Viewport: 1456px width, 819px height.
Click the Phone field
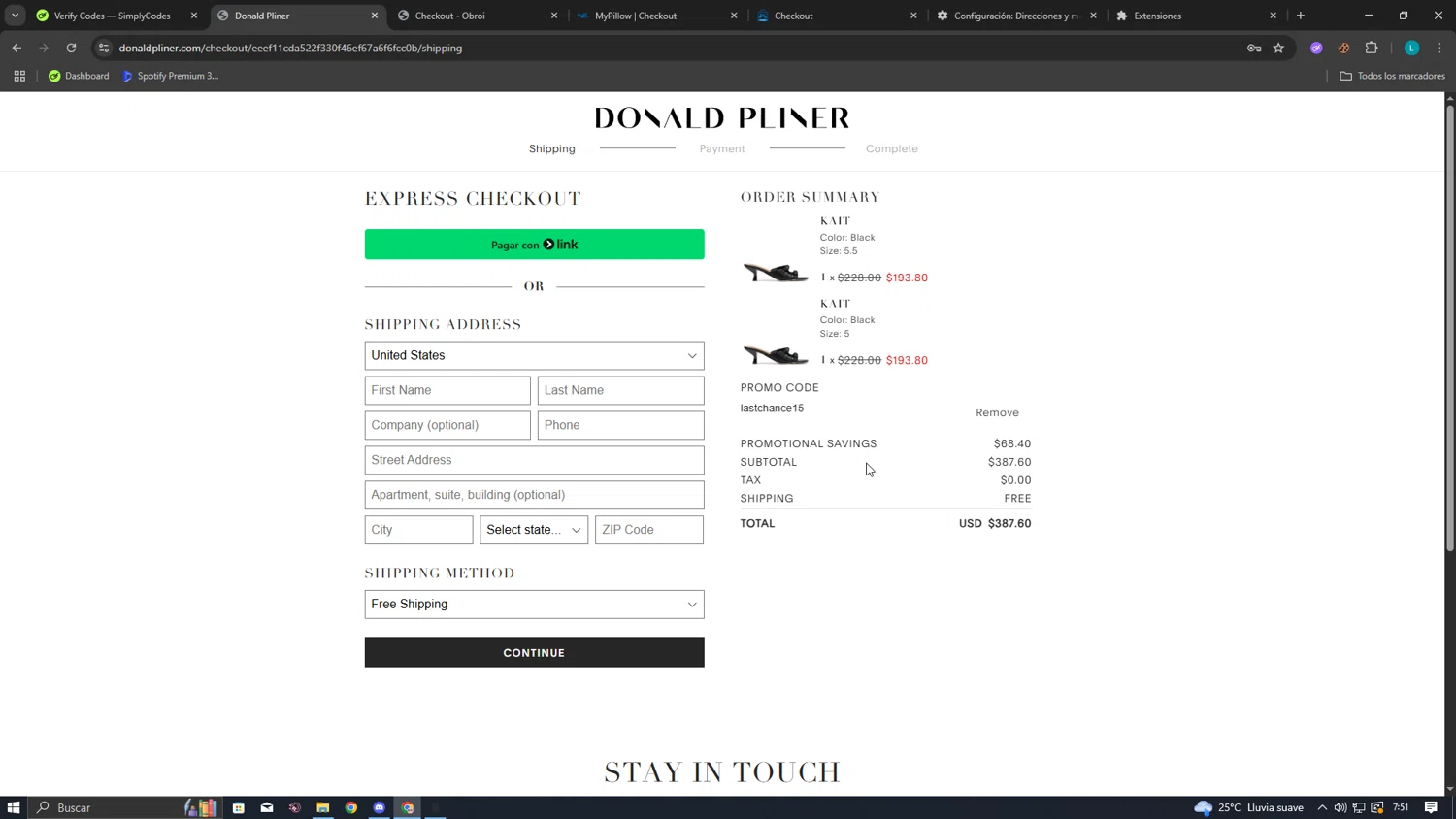pos(621,425)
